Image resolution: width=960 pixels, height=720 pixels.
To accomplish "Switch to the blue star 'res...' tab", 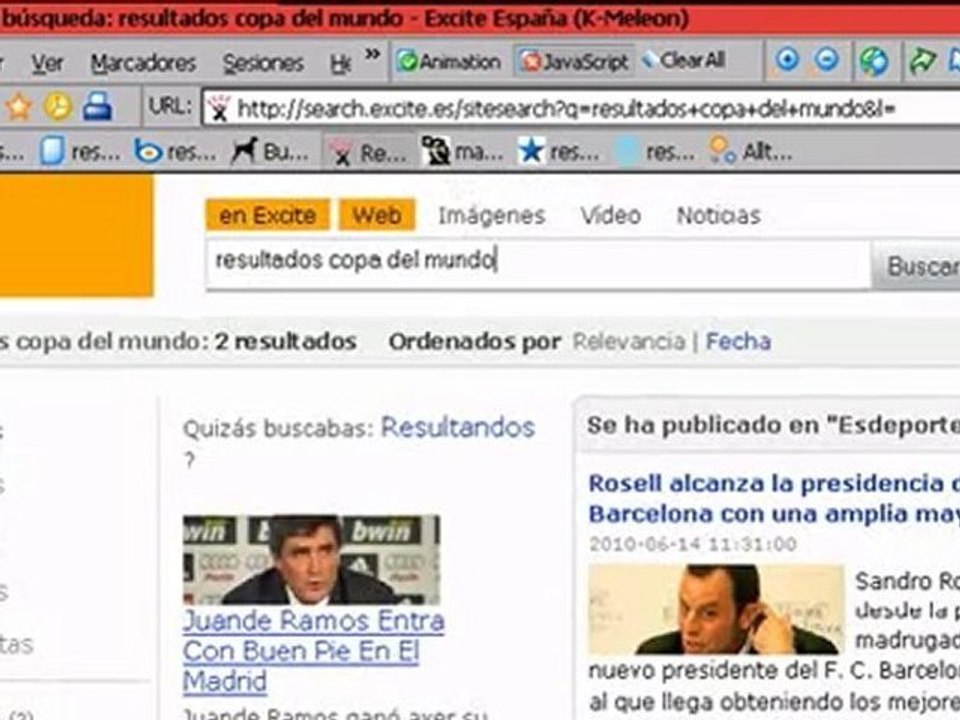I will point(558,152).
